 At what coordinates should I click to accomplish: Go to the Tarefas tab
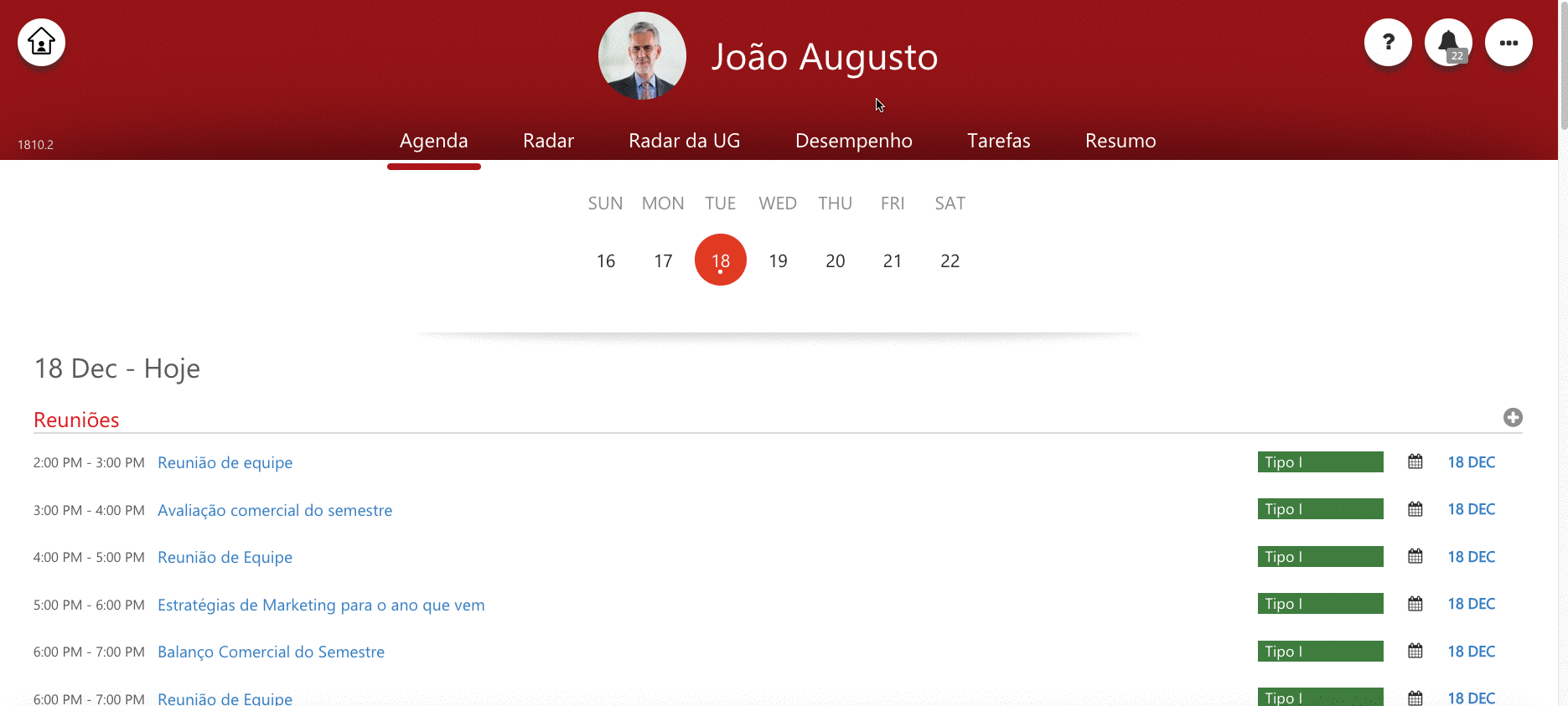click(x=998, y=141)
